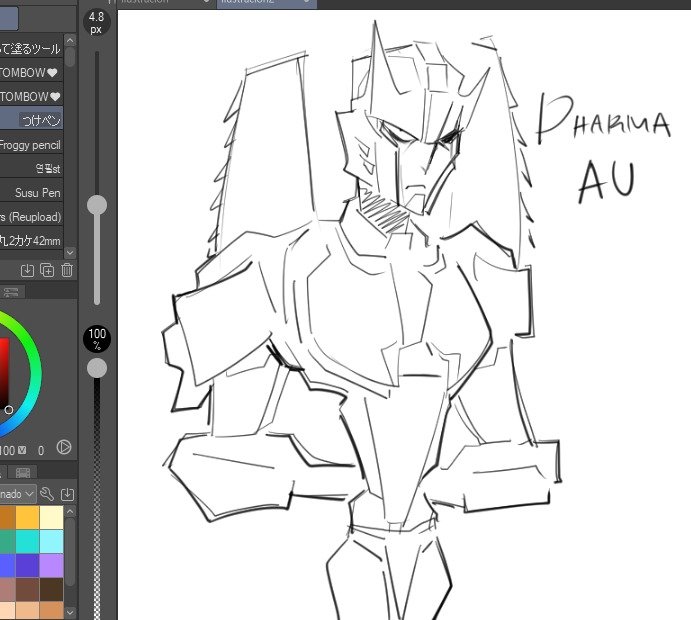Image resolution: width=691 pixels, height=620 pixels.
Task: Pick the green swatch
Action: (x=7, y=542)
